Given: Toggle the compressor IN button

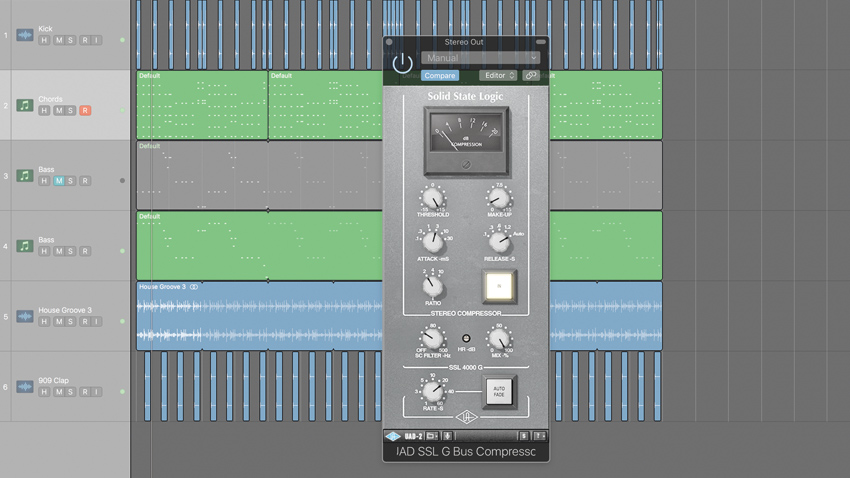Looking at the screenshot, I should (x=499, y=286).
